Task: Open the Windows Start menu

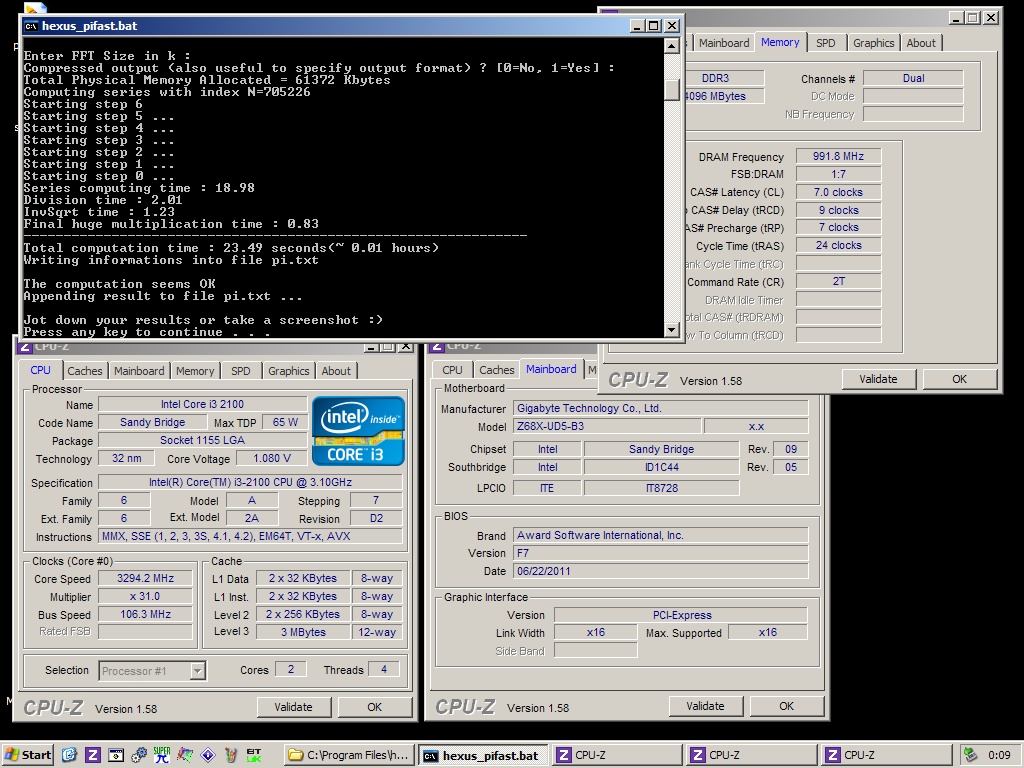Action: click(x=27, y=755)
